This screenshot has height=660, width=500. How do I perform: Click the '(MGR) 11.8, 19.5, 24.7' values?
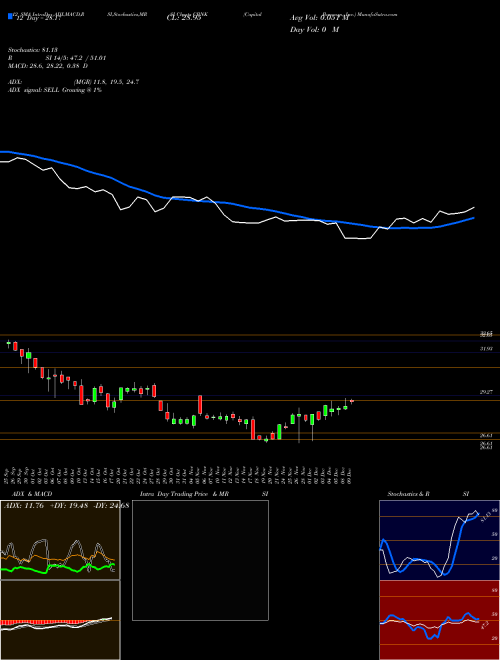pos(105,82)
